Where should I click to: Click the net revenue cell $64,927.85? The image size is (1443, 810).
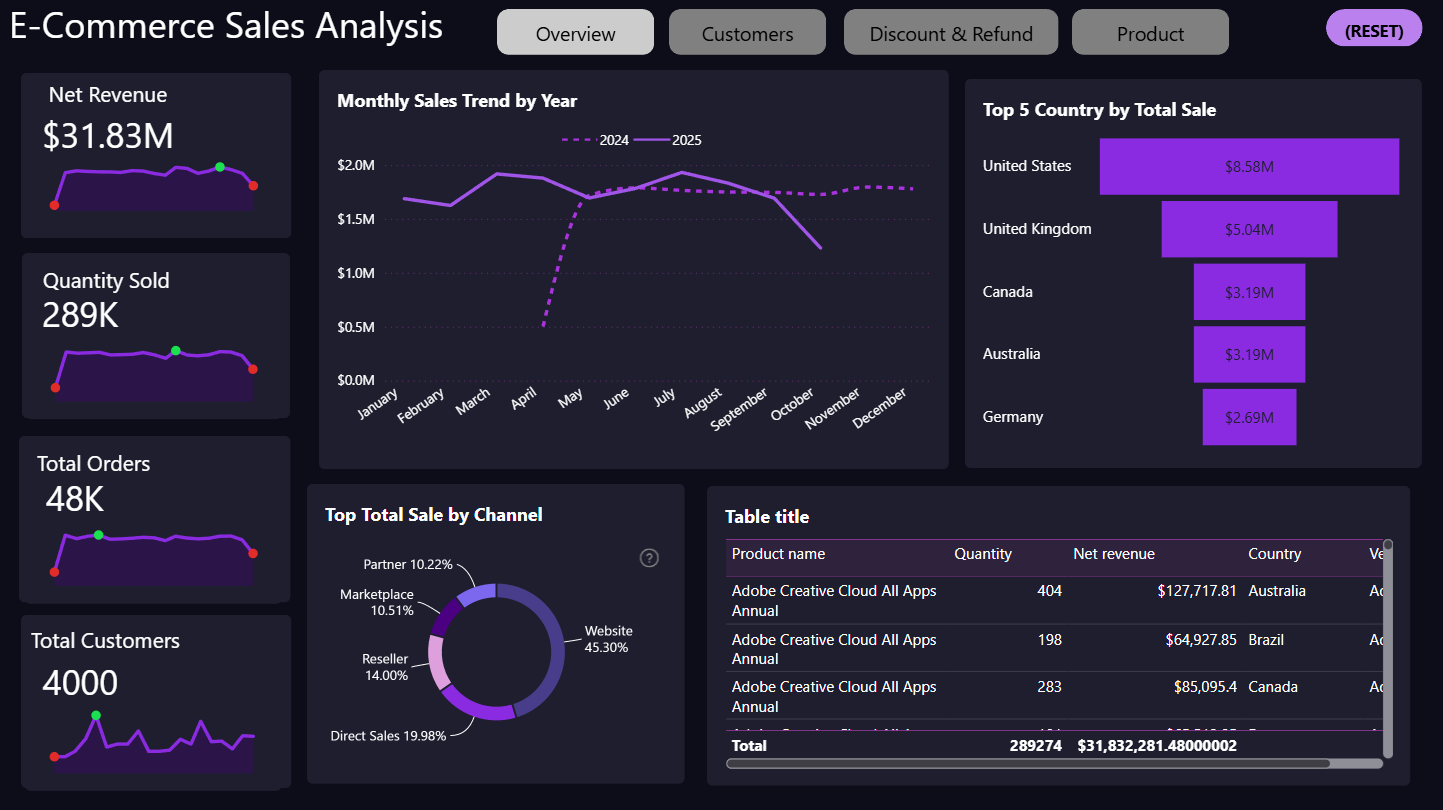1201,639
